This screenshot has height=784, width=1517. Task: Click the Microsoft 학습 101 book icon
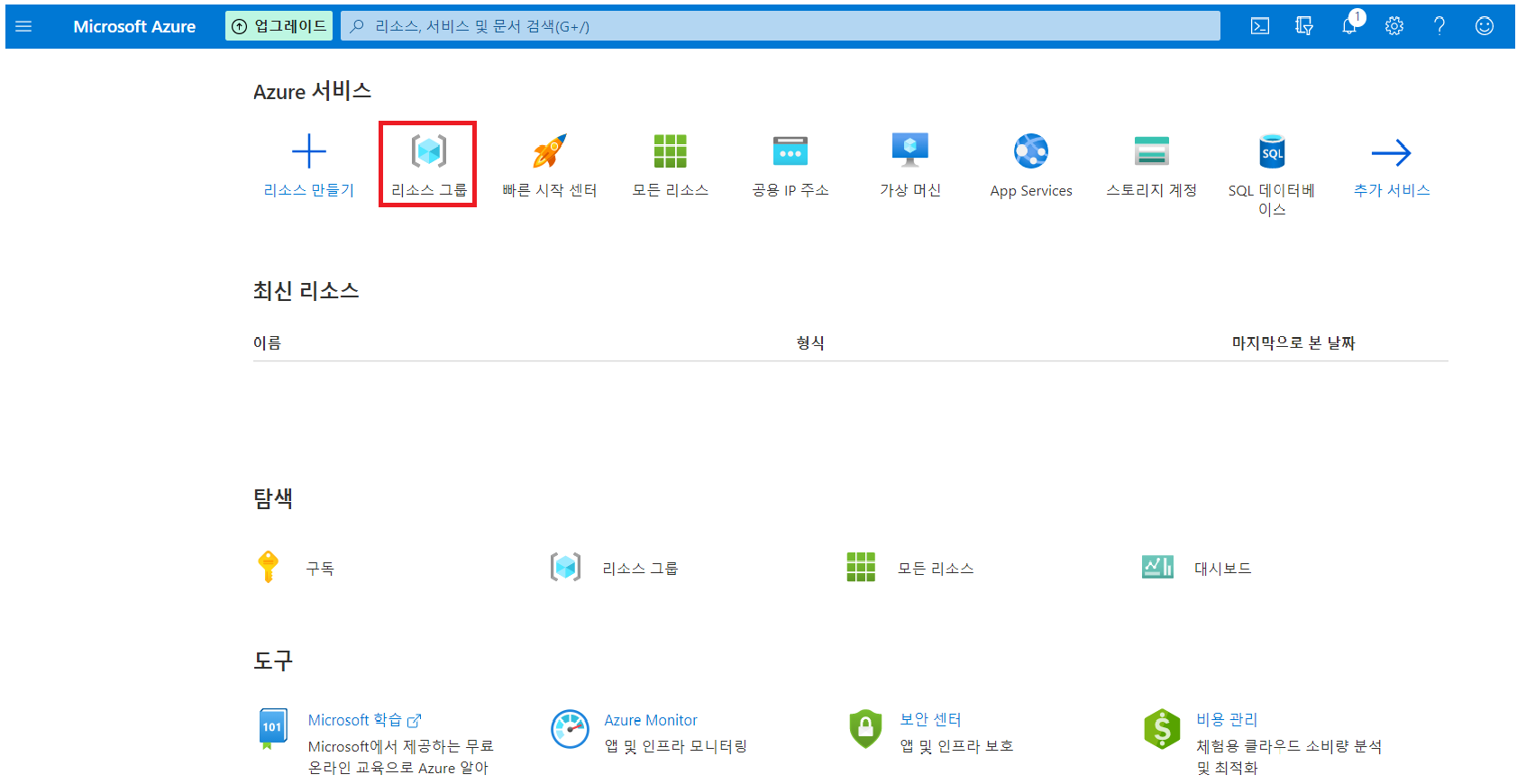tap(272, 728)
